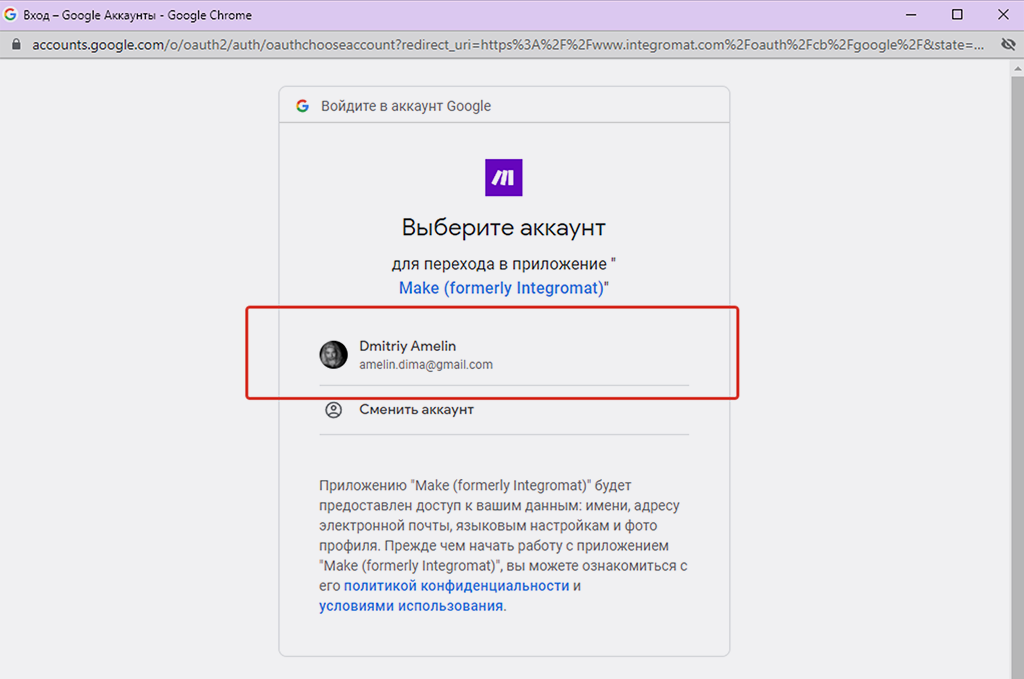Image resolution: width=1024 pixels, height=679 pixels.
Task: Click the amelin.dima@gmail.com email text
Action: coord(426,364)
